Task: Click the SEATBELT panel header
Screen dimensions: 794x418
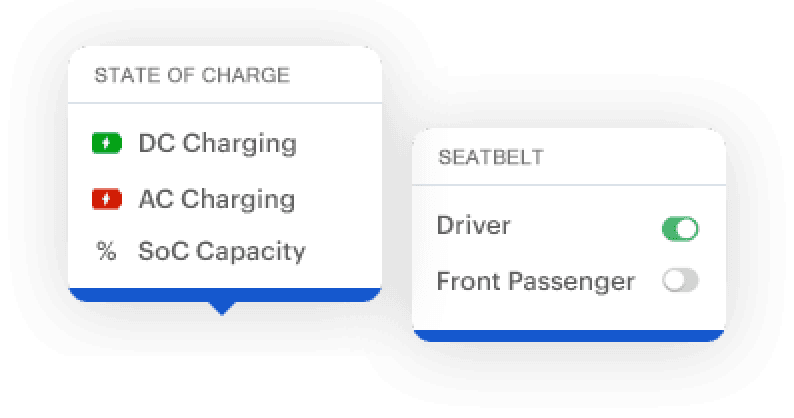Action: pos(490,158)
